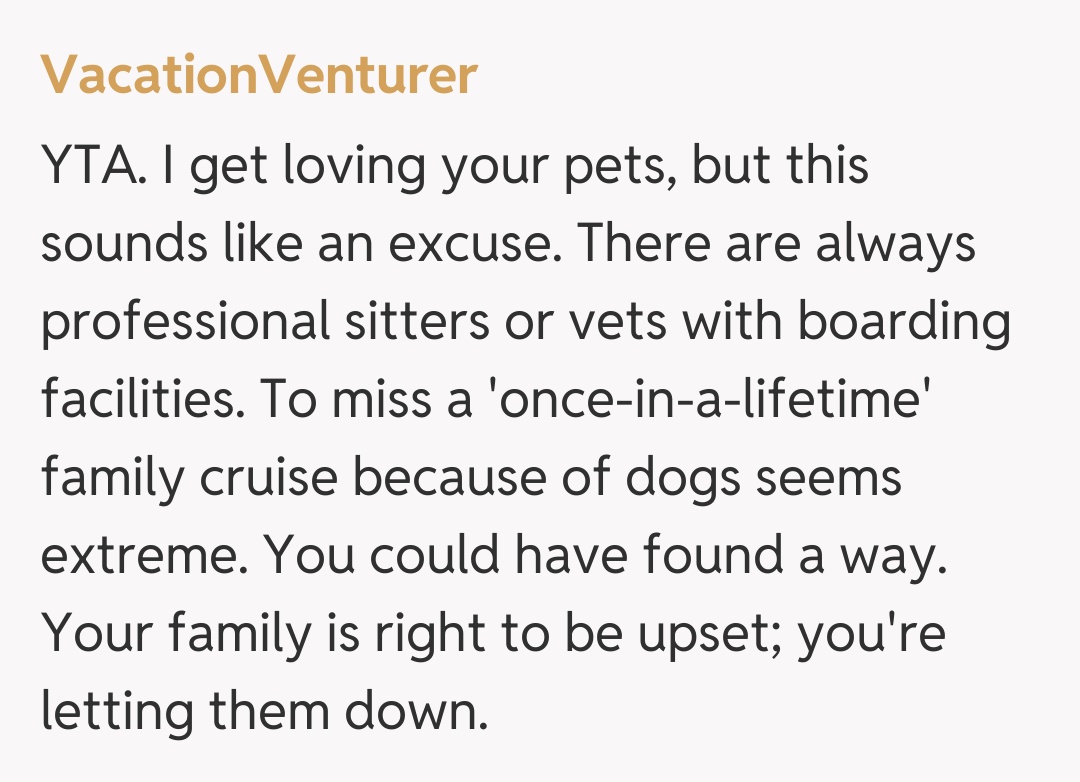Open the VacationVenturer user profile

pyautogui.click(x=259, y=75)
